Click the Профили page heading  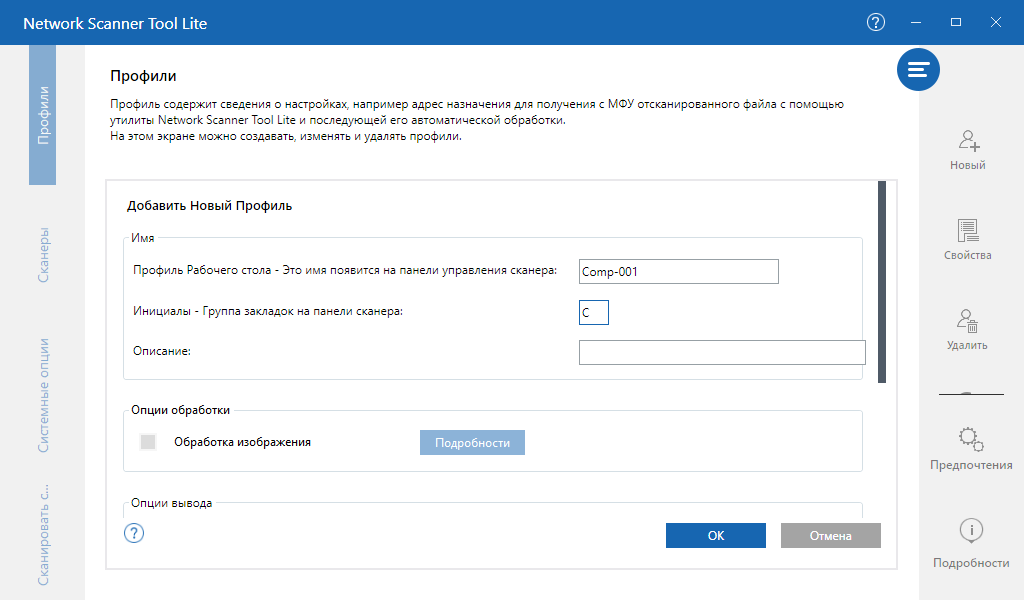click(x=143, y=76)
